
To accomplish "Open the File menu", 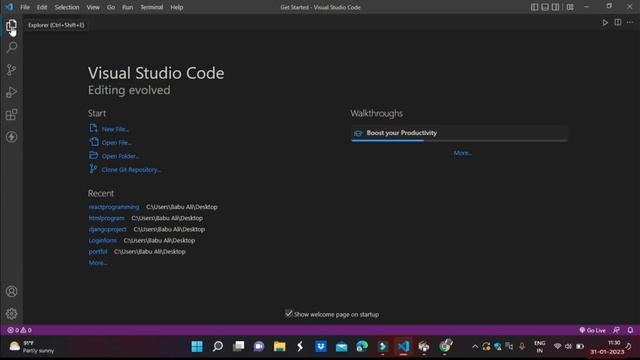I will tap(25, 7).
